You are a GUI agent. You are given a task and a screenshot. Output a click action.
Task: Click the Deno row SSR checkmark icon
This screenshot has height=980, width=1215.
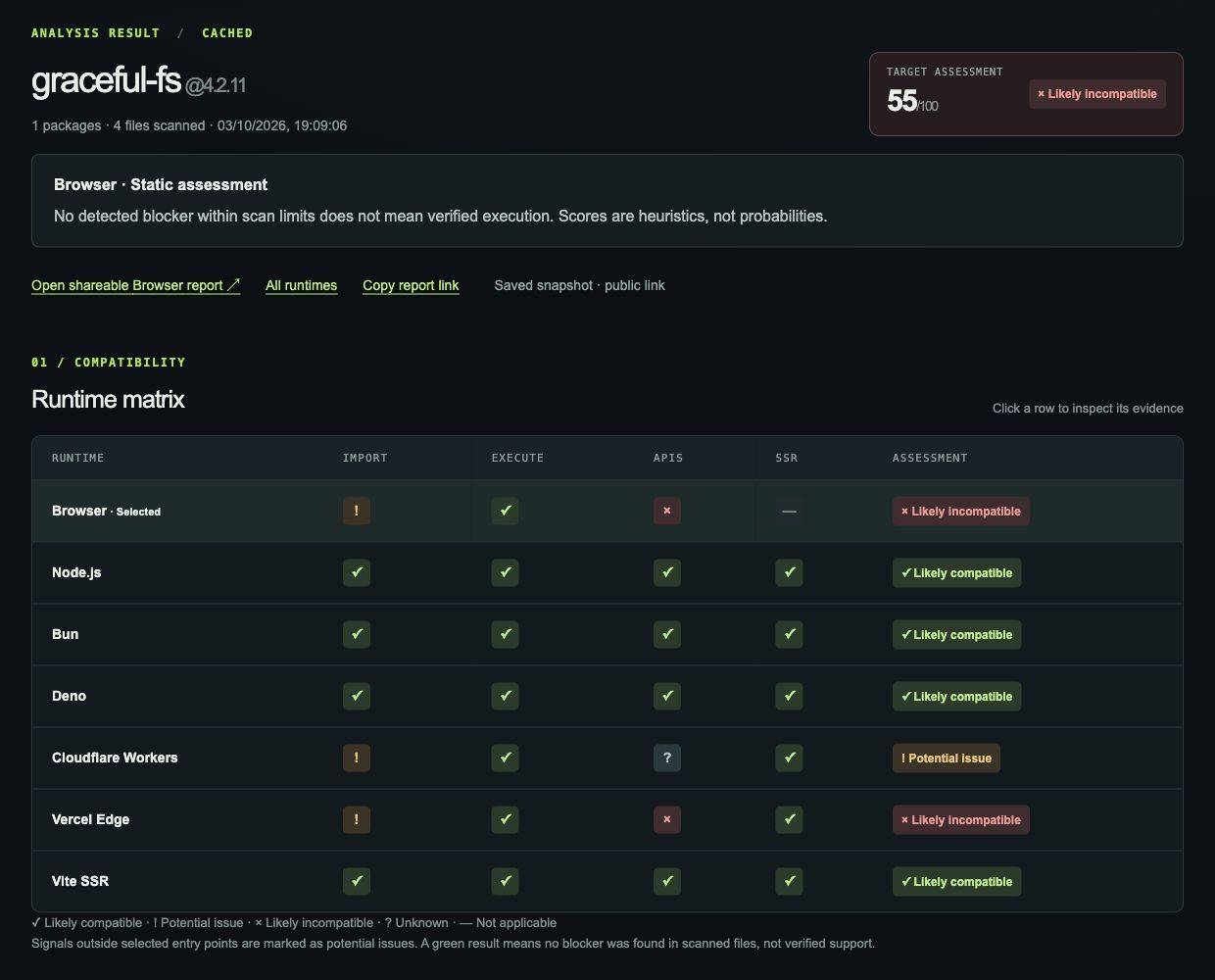pyautogui.click(x=789, y=696)
